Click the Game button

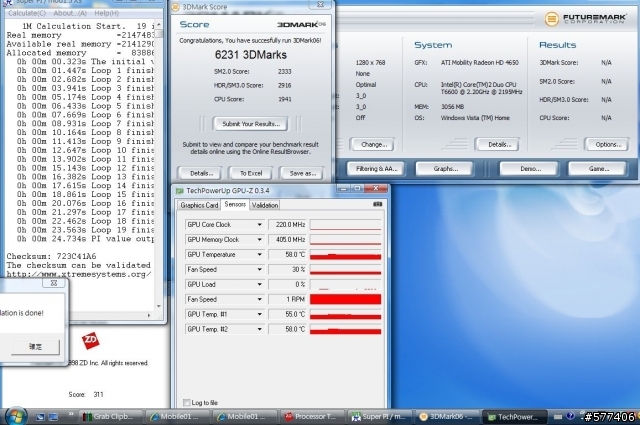click(x=598, y=169)
